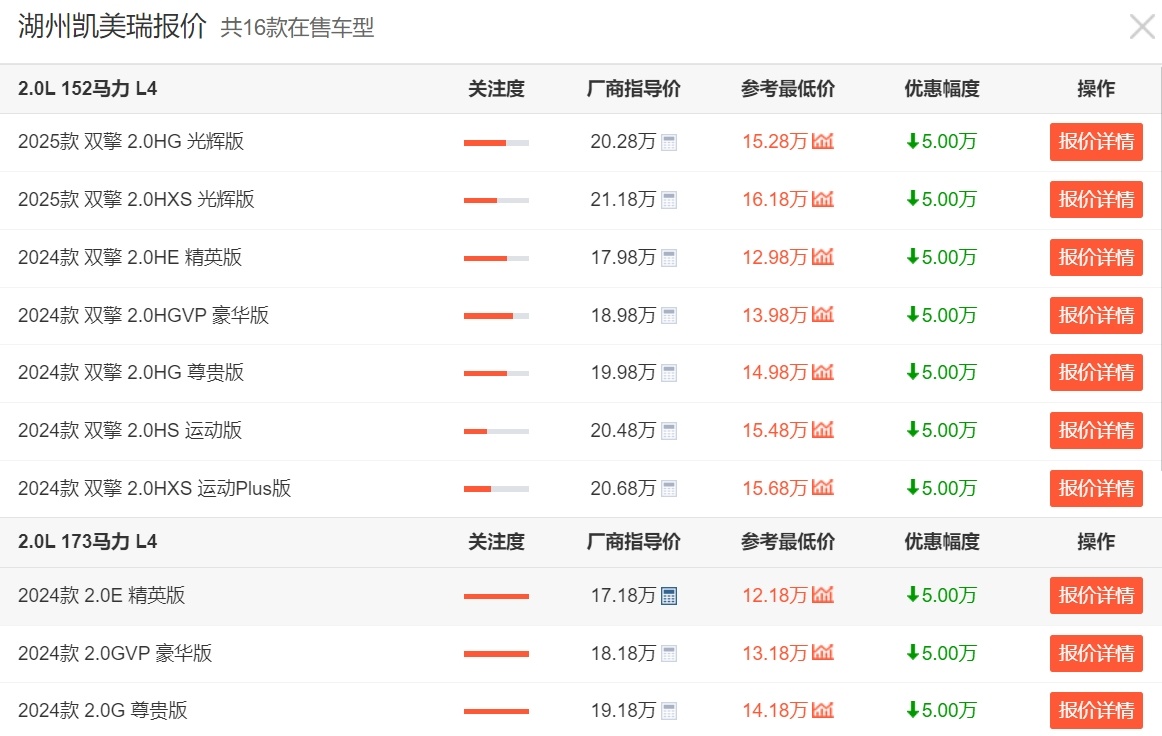This screenshot has height=736, width=1162.
Task: Click 参考最低价 column header in 152马力 section
Action: click(x=788, y=89)
